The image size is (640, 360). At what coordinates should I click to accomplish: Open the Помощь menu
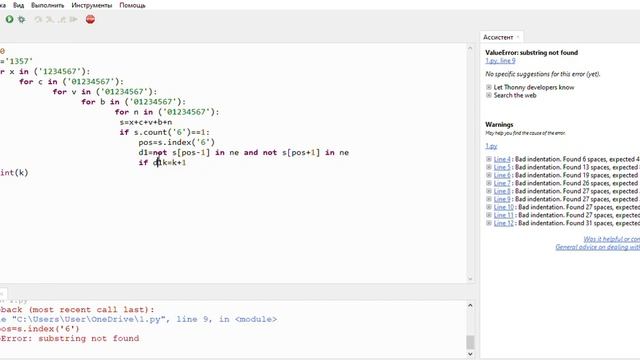[132, 5]
